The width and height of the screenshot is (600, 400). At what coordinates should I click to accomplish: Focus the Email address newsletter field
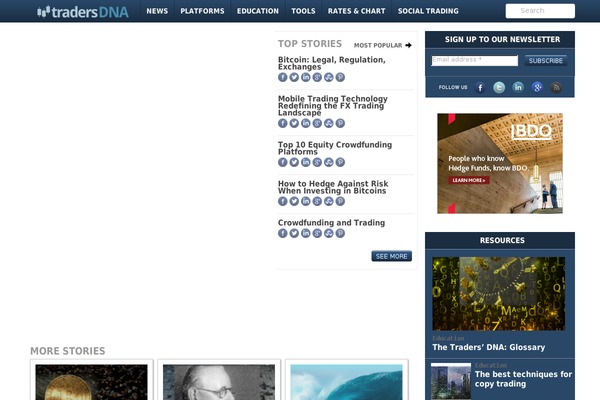click(474, 60)
